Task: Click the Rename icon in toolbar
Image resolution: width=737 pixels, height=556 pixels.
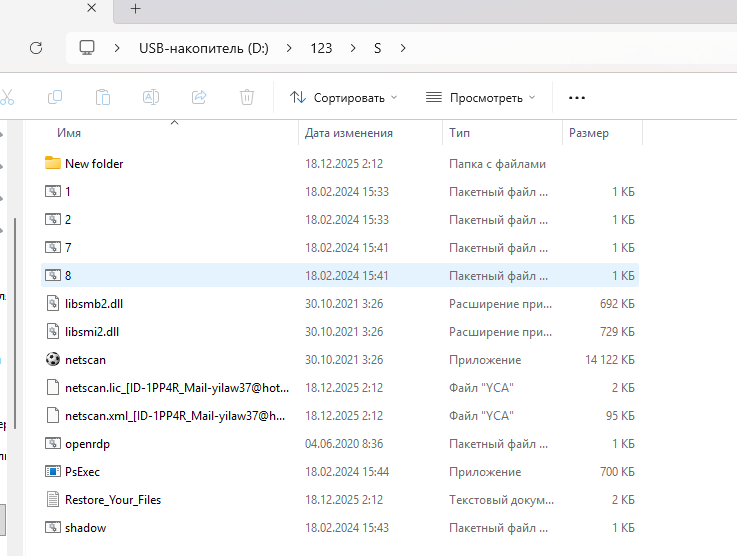Action: (151, 97)
